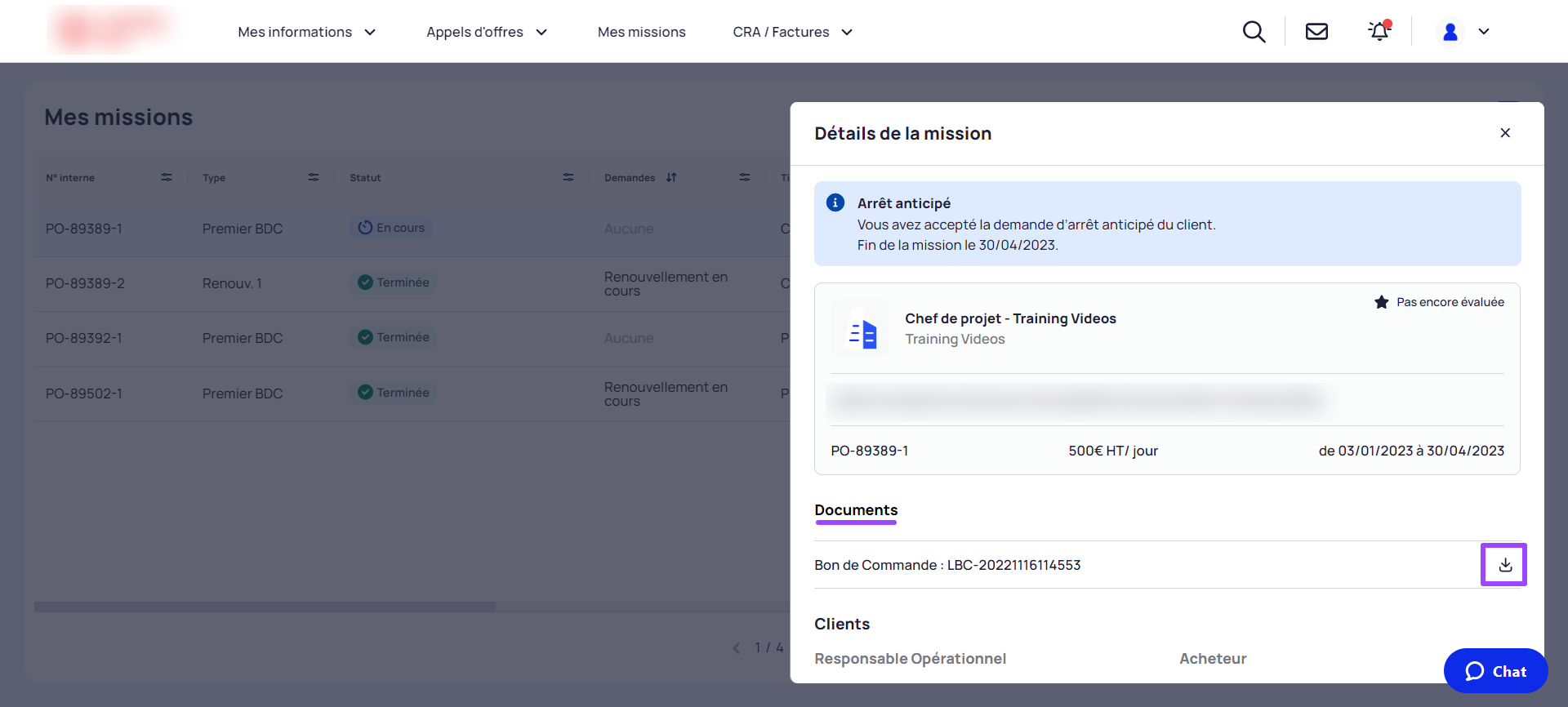
Task: Expand the Mes informations dropdown menu
Action: 307,32
